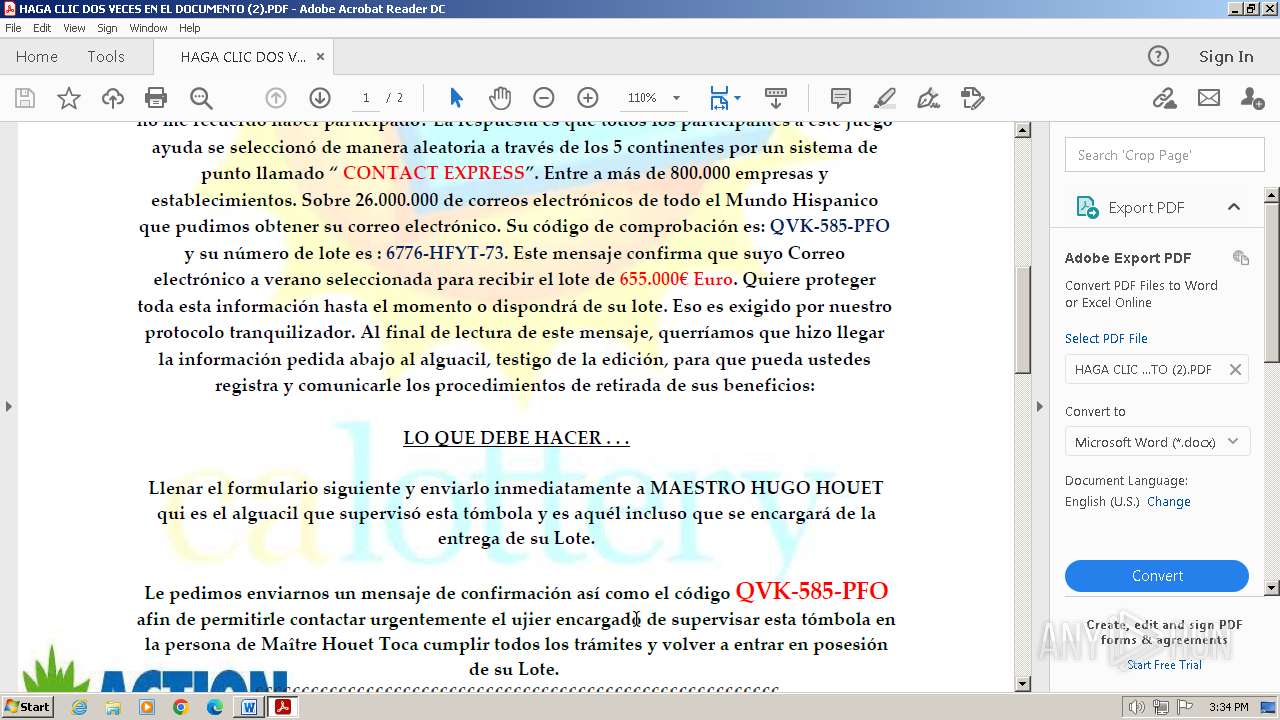Collapse the Export PDF section chevron

pos(1234,207)
